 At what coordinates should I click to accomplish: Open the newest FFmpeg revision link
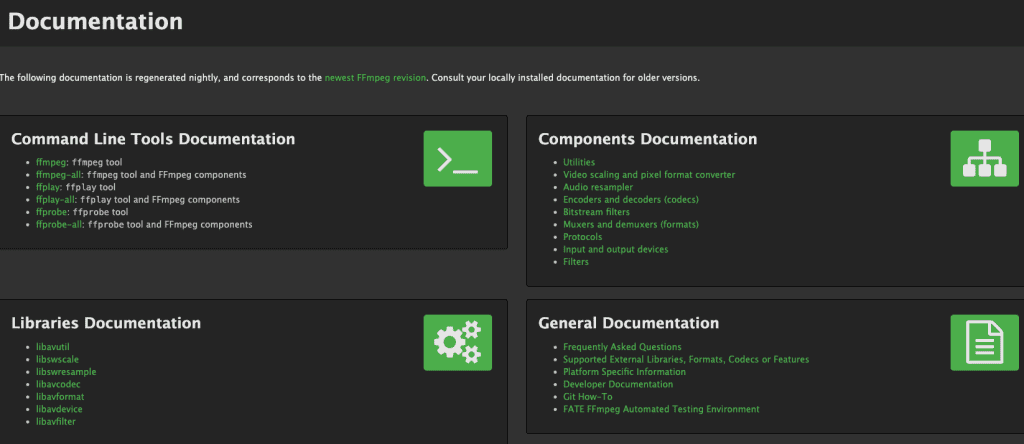click(x=376, y=77)
